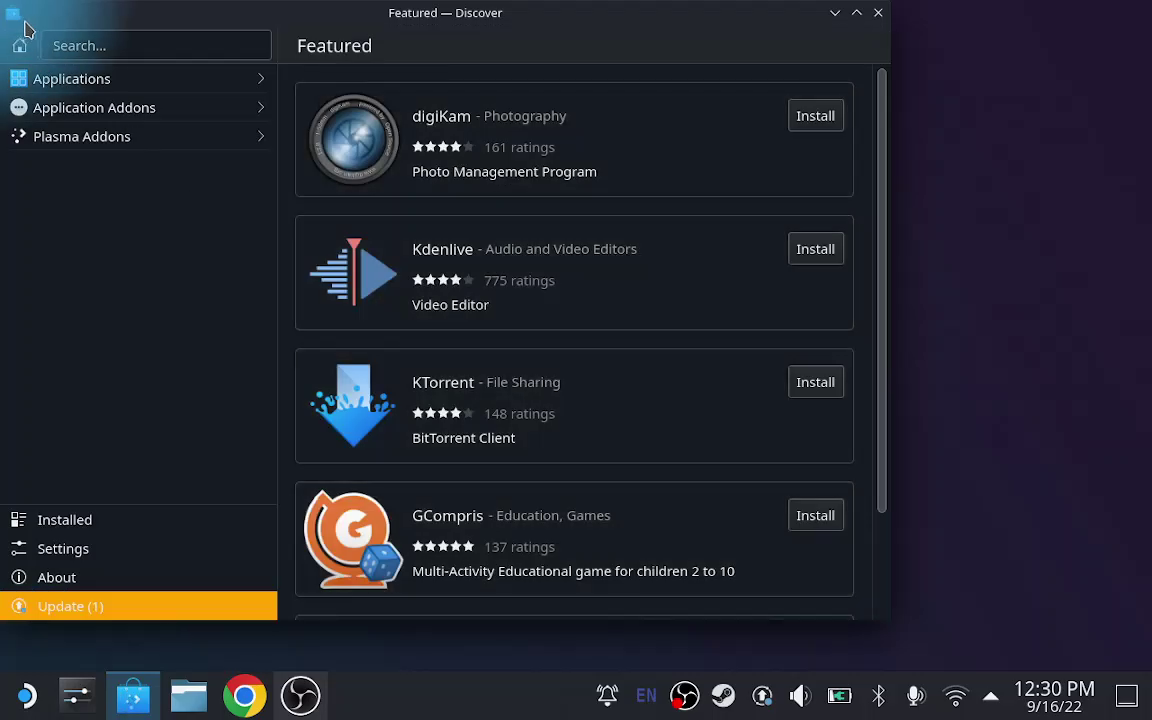
Task: Install KTorrent
Action: click(816, 382)
